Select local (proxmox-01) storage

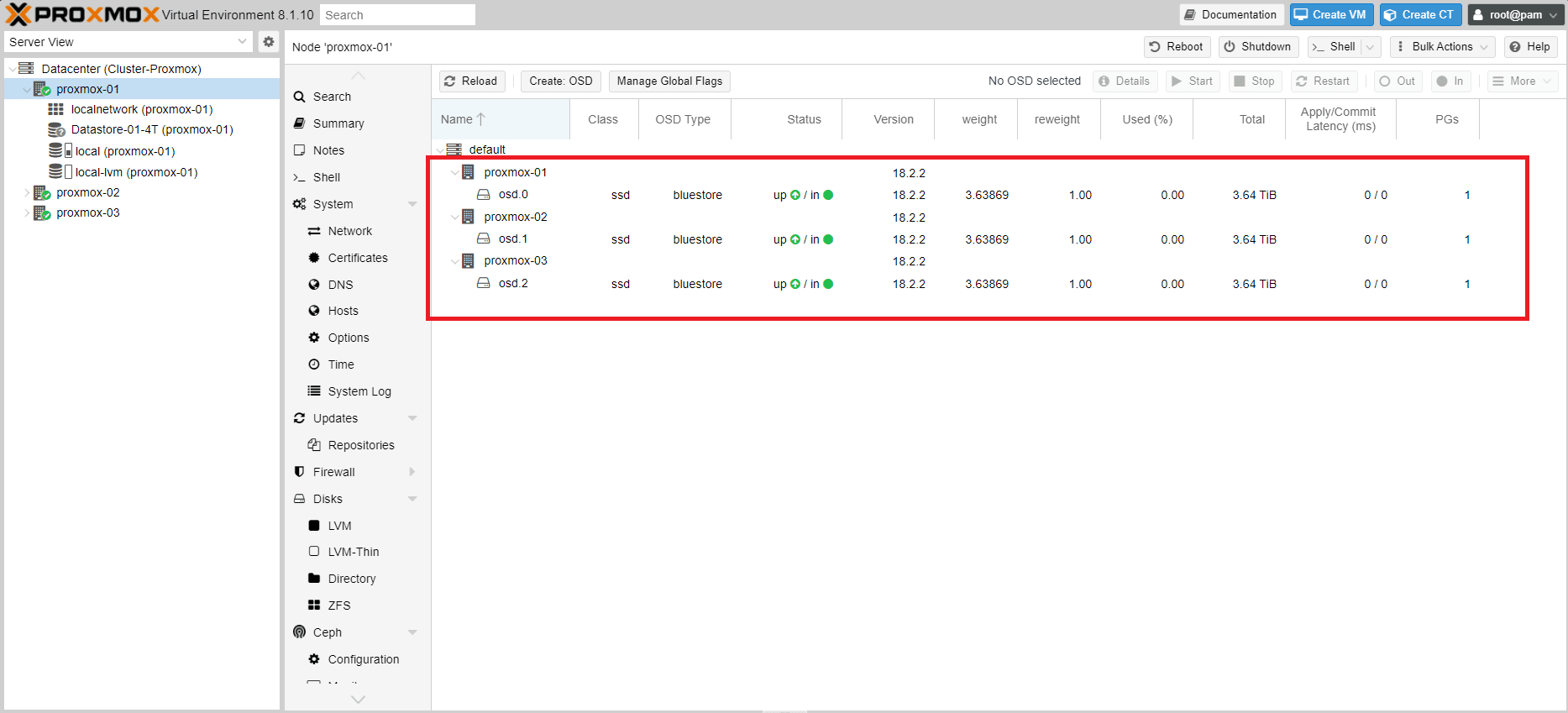pyautogui.click(x=124, y=151)
